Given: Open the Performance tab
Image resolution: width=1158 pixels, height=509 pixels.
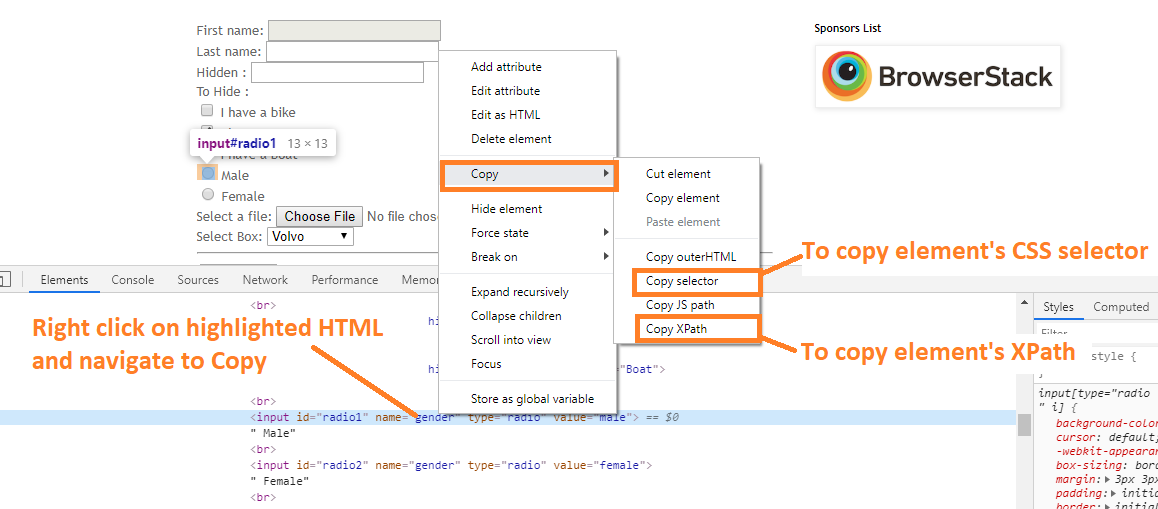Looking at the screenshot, I should (x=345, y=280).
